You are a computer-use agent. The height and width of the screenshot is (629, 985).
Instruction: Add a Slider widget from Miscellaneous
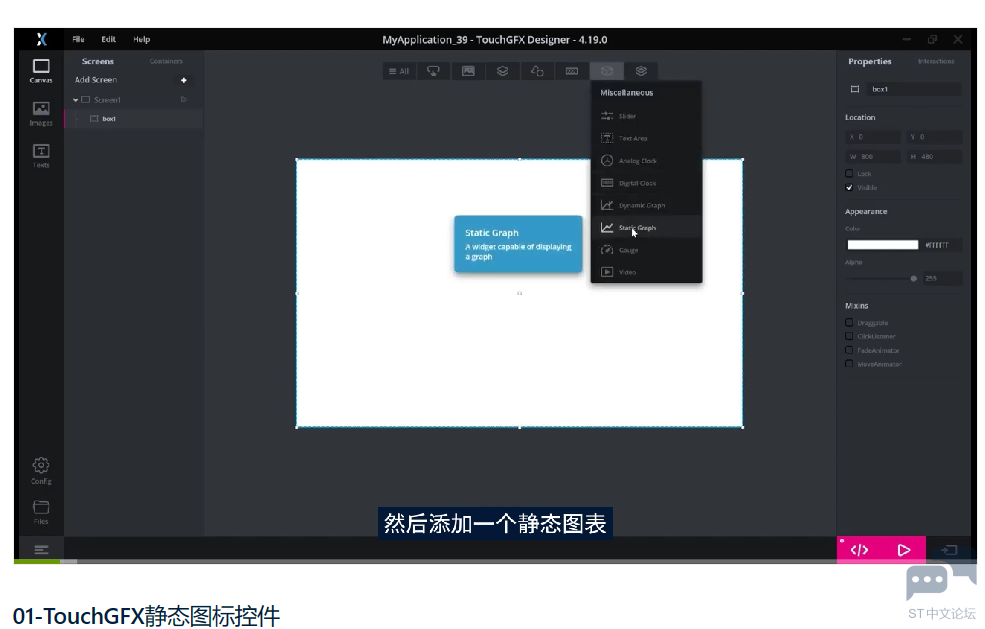(x=646, y=116)
